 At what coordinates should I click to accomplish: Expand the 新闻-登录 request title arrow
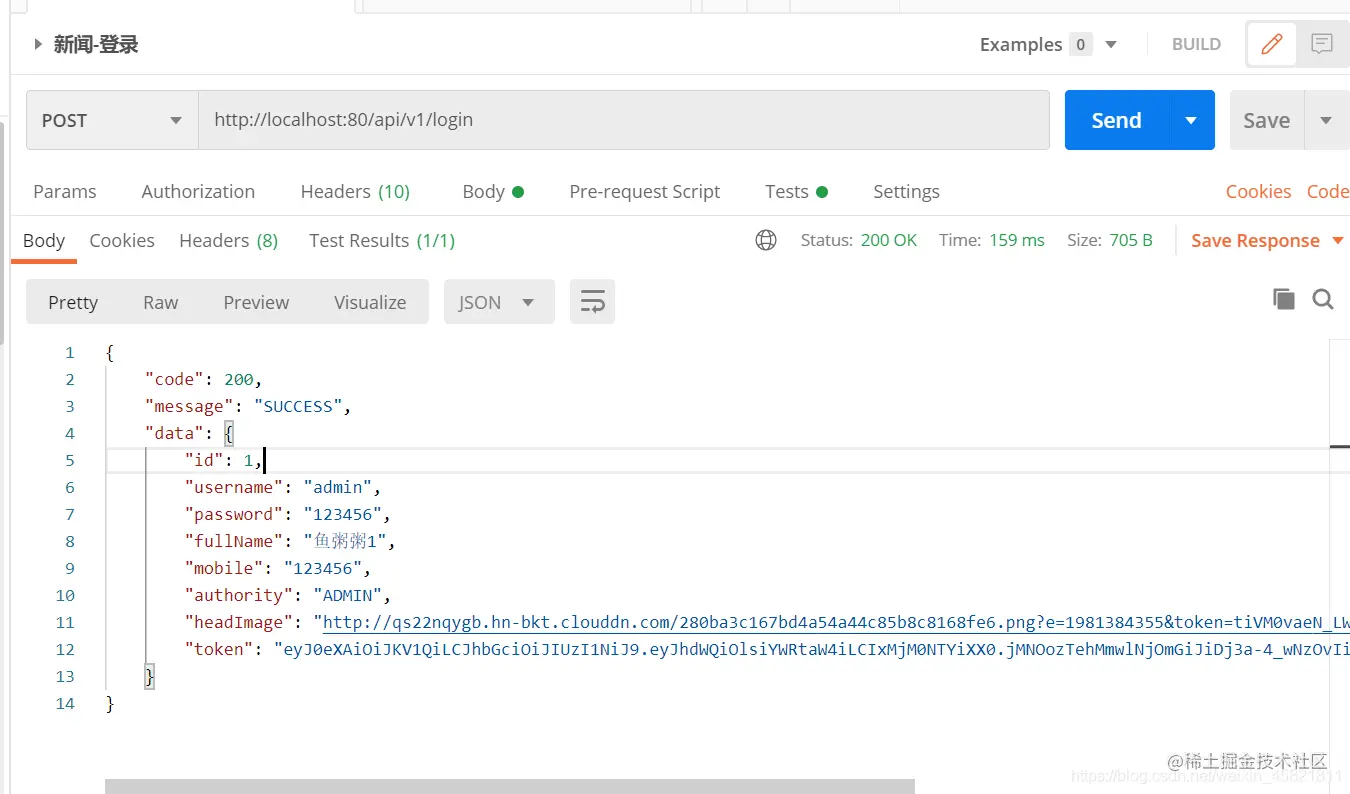click(x=38, y=44)
